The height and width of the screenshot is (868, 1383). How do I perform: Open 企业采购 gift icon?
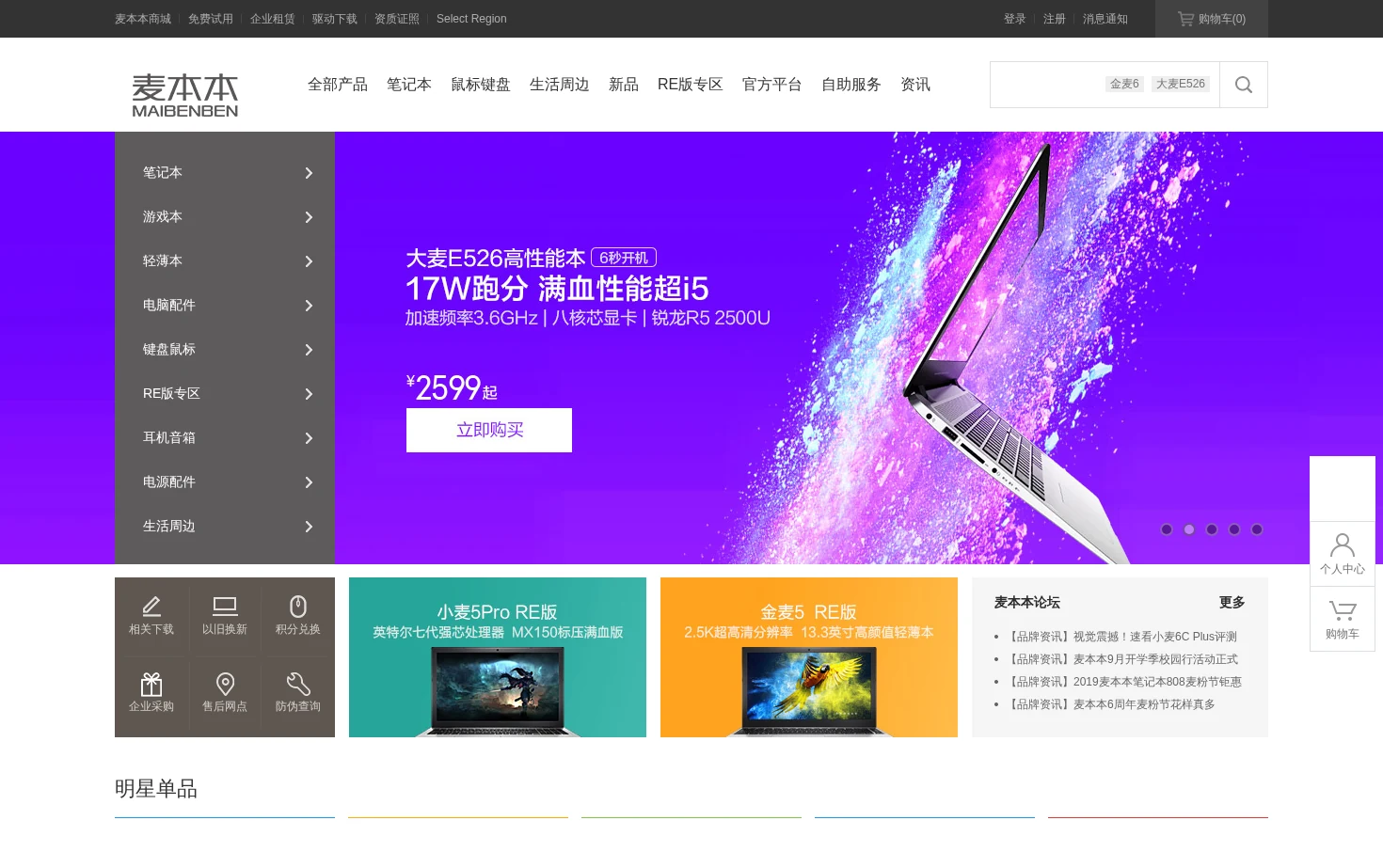[151, 693]
